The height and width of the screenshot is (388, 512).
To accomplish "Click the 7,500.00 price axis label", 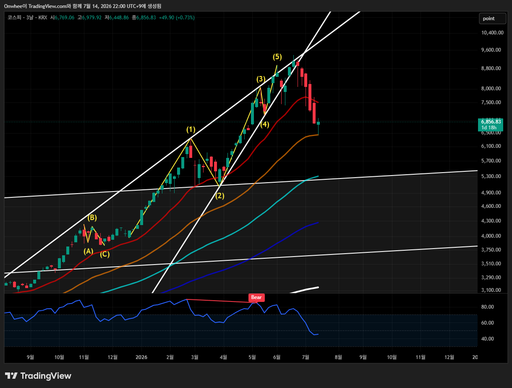I will 492,102.
